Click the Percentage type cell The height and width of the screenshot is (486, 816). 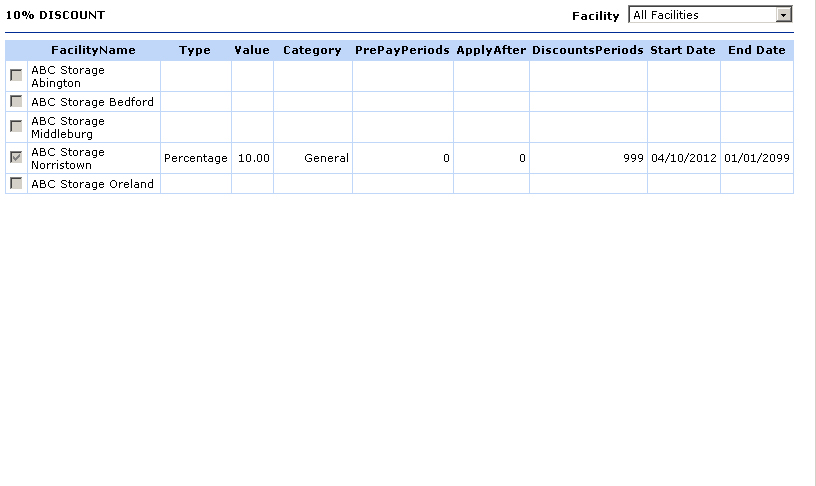tap(196, 158)
